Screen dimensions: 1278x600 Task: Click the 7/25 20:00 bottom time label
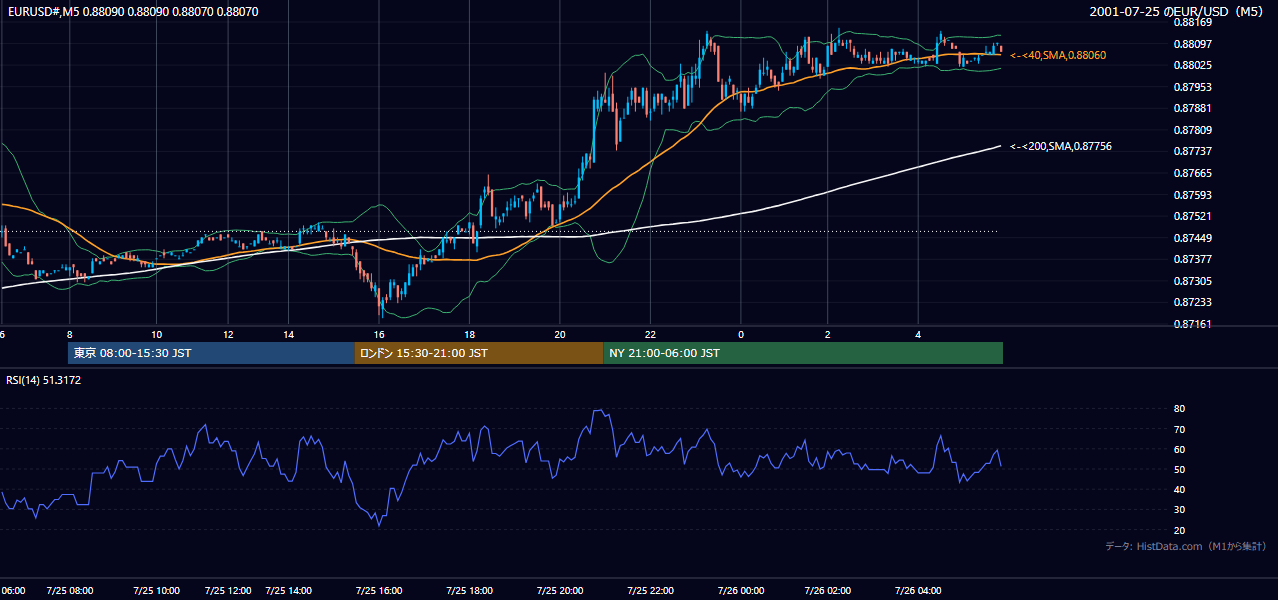click(x=560, y=590)
